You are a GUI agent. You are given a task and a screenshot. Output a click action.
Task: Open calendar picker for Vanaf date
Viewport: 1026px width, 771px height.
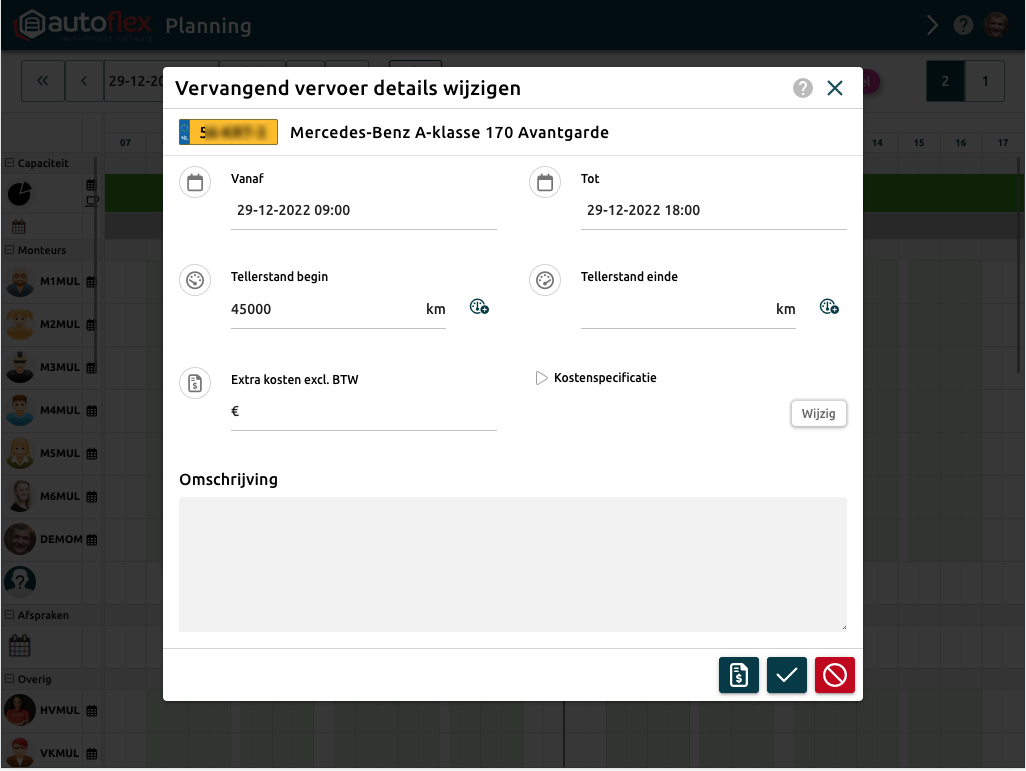click(195, 182)
